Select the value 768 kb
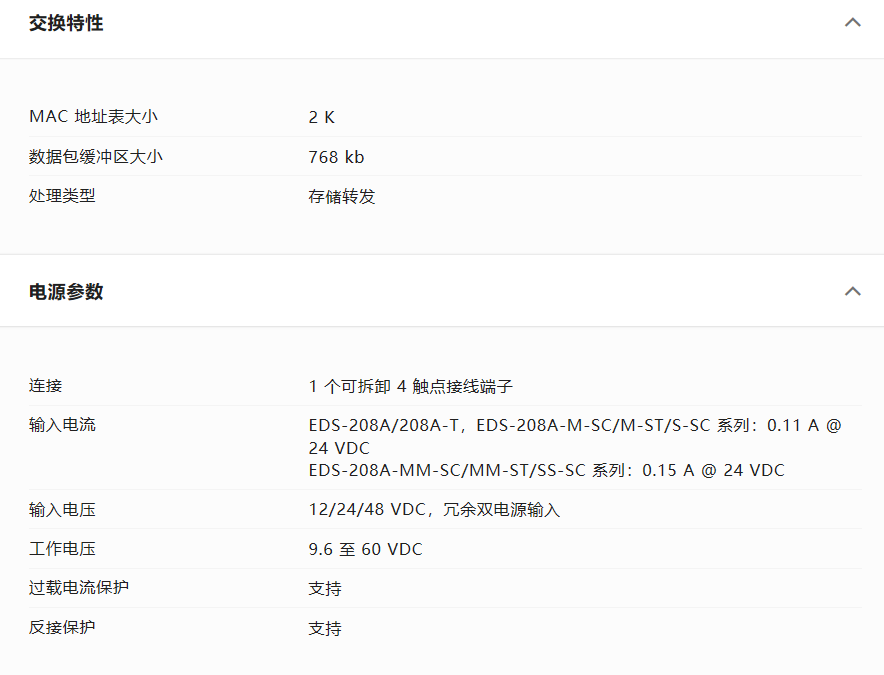The width and height of the screenshot is (884, 675). coord(336,157)
